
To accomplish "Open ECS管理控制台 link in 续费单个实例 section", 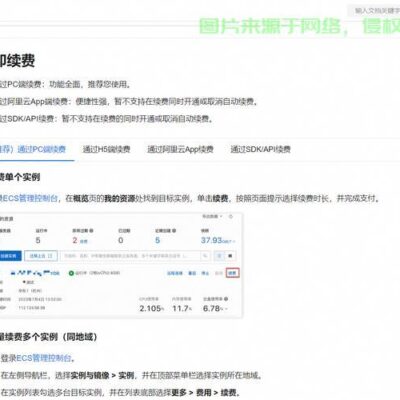I will coord(29,198).
